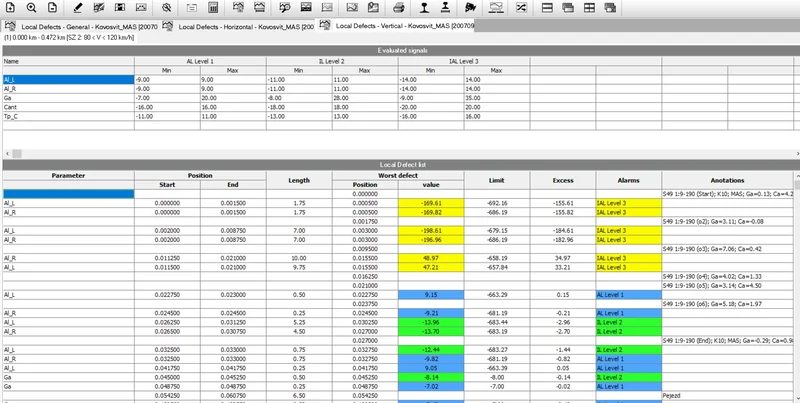The width and height of the screenshot is (800, 403).
Task: Click the Excess column header
Action: [563, 180]
